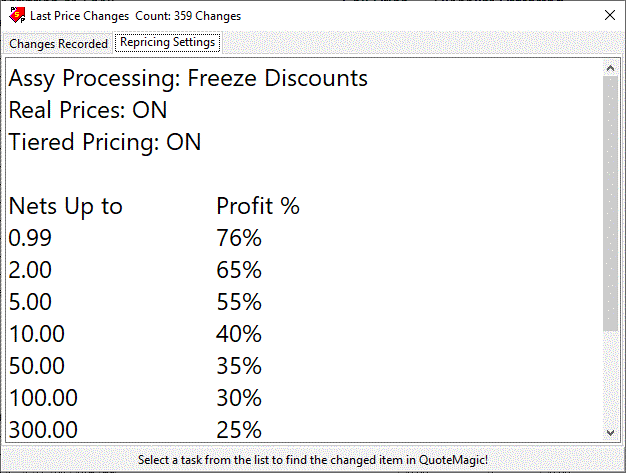Click the Nets Up to column header

[x=66, y=206]
